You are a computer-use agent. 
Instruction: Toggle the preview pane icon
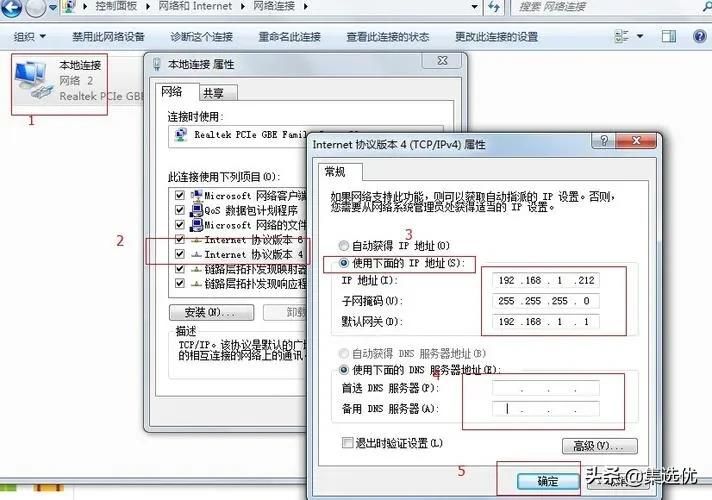click(x=669, y=36)
